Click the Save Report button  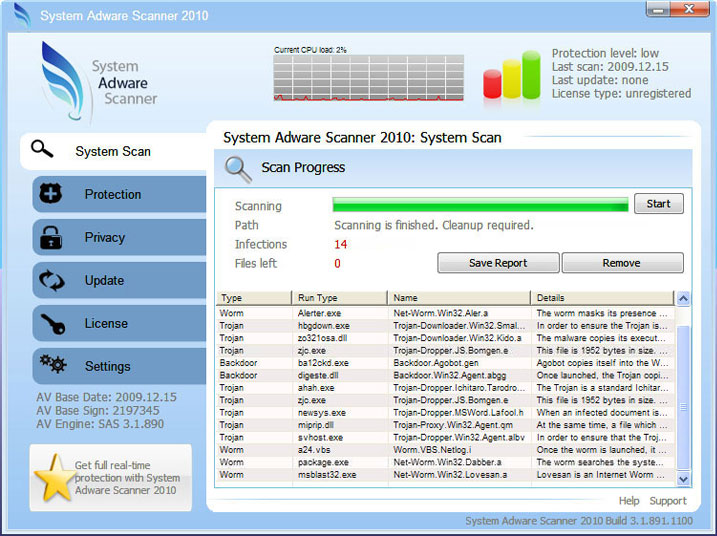(x=498, y=263)
